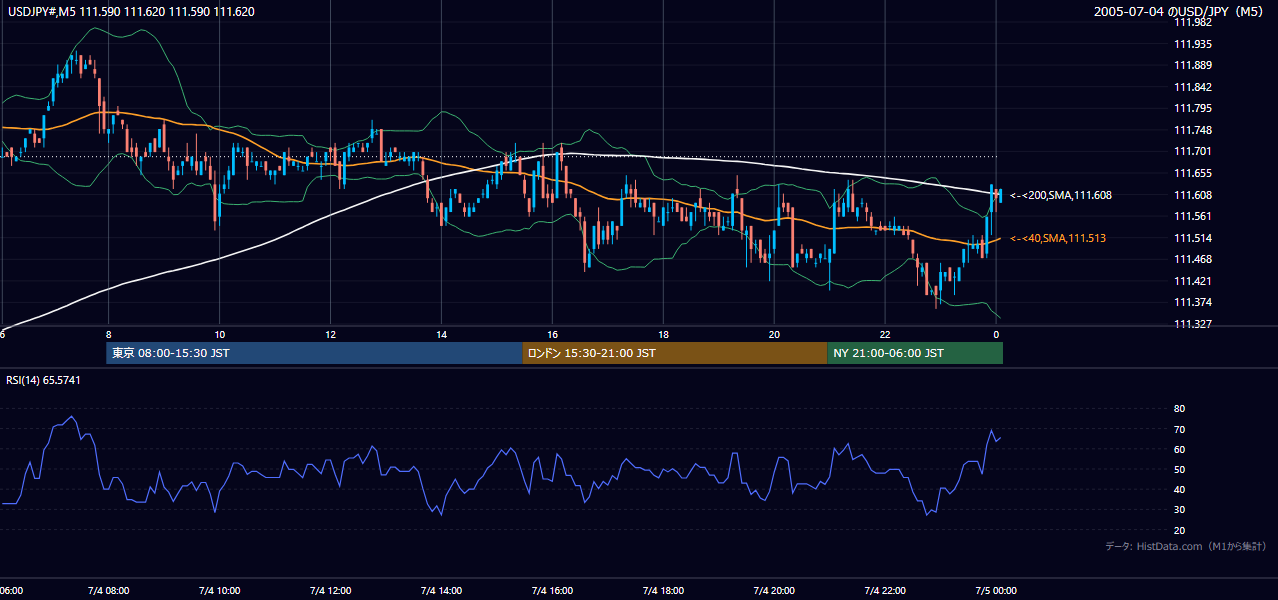Click price axis label 111.701
1278x600 pixels.
[1193, 151]
